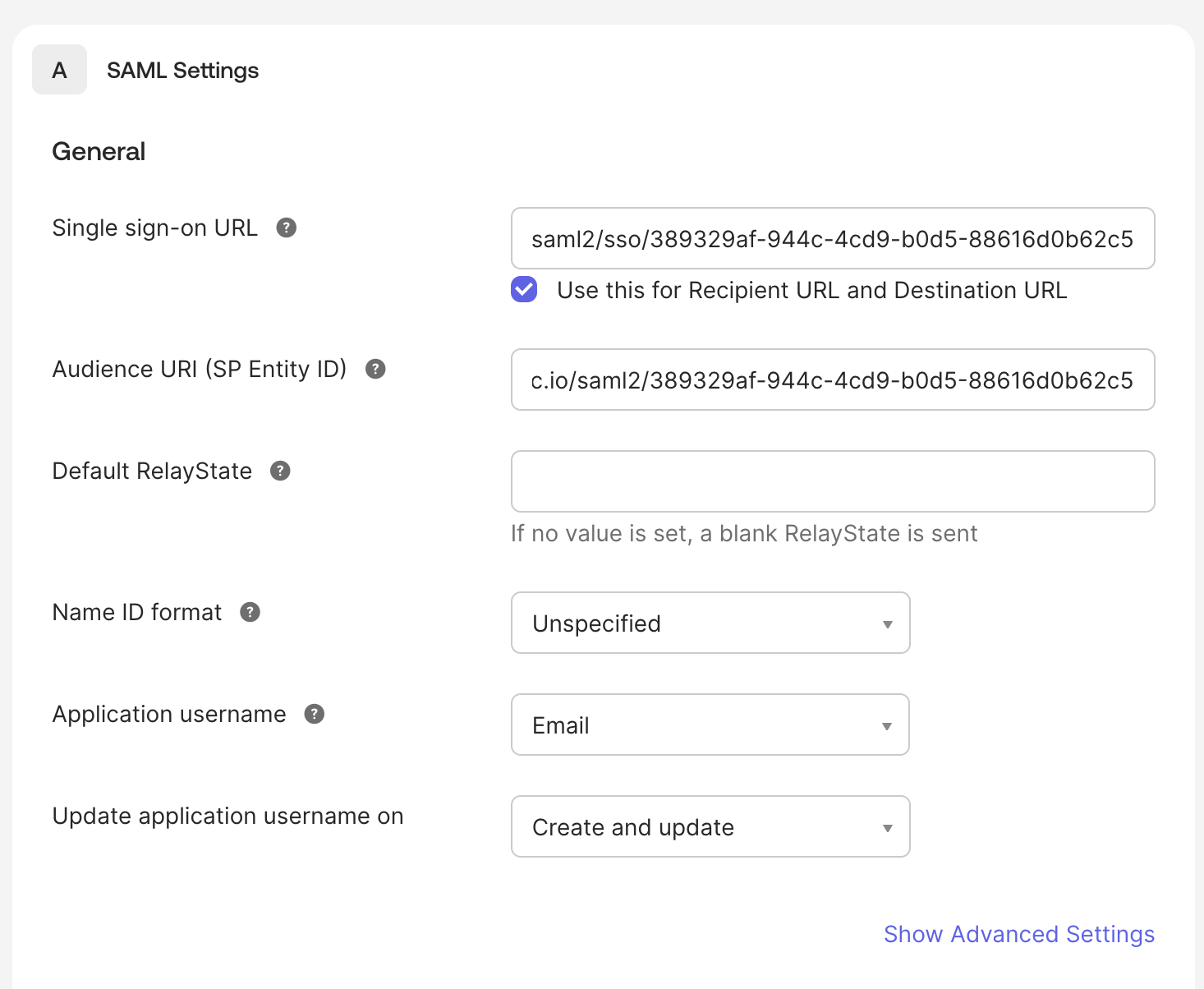
Task: Click inside the Default RelayState input field
Action: 832,481
